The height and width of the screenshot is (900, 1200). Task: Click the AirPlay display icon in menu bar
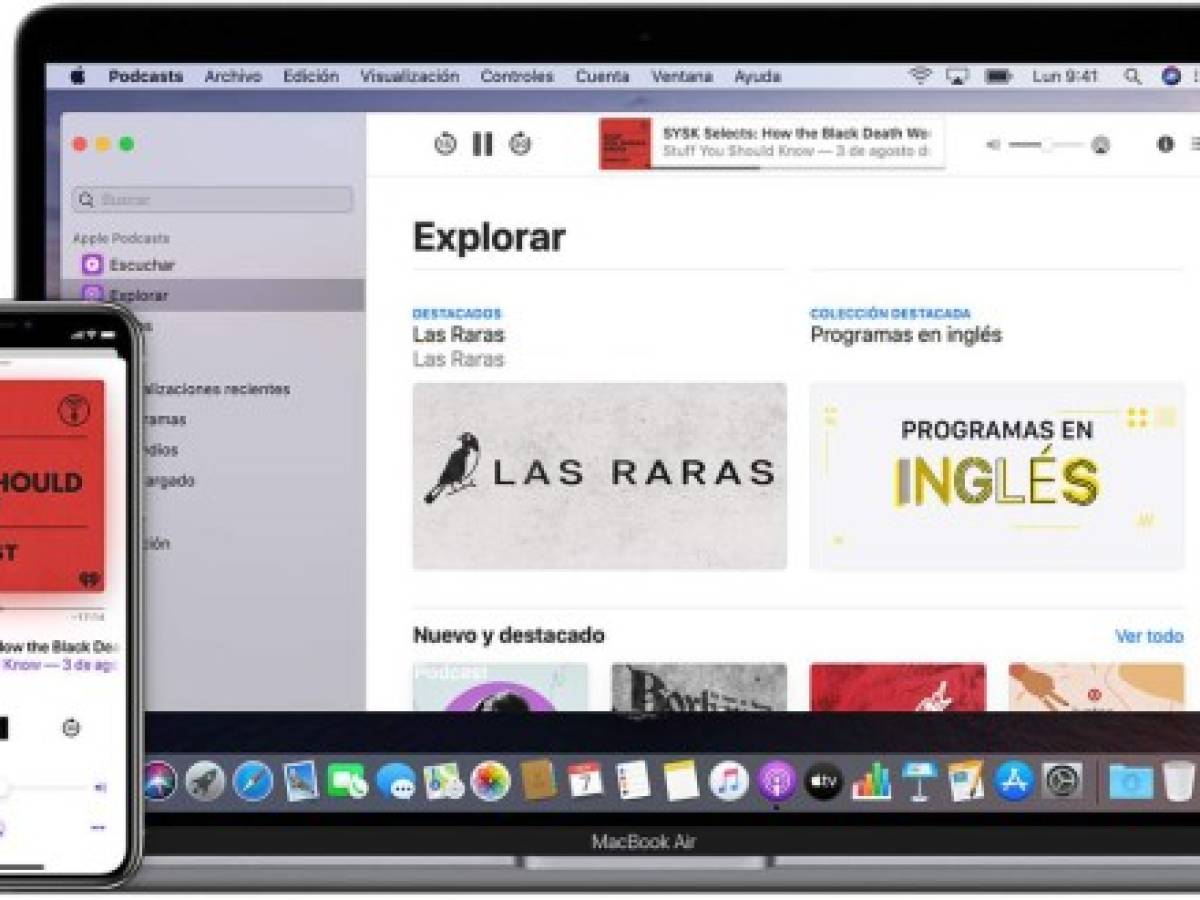click(958, 76)
